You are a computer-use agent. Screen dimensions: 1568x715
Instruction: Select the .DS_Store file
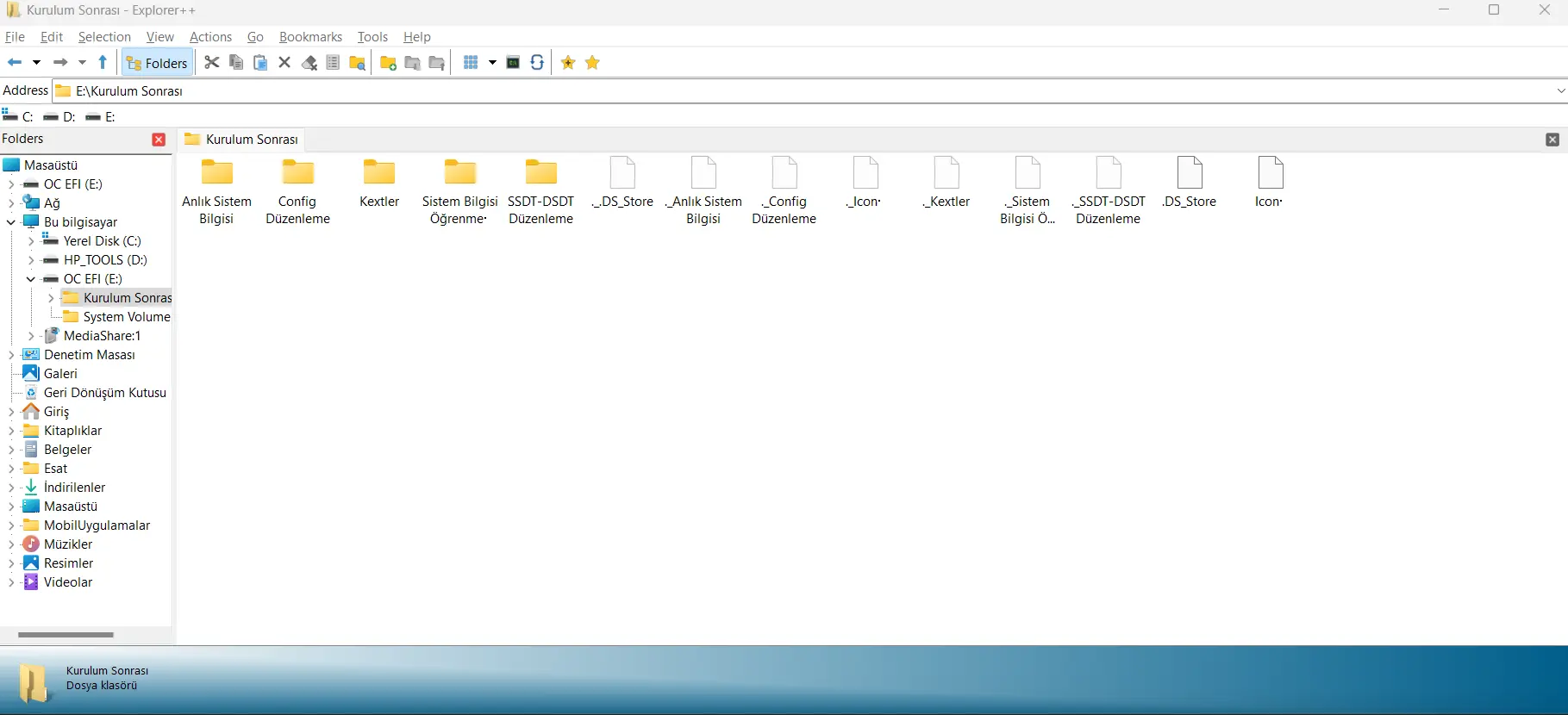point(1190,183)
